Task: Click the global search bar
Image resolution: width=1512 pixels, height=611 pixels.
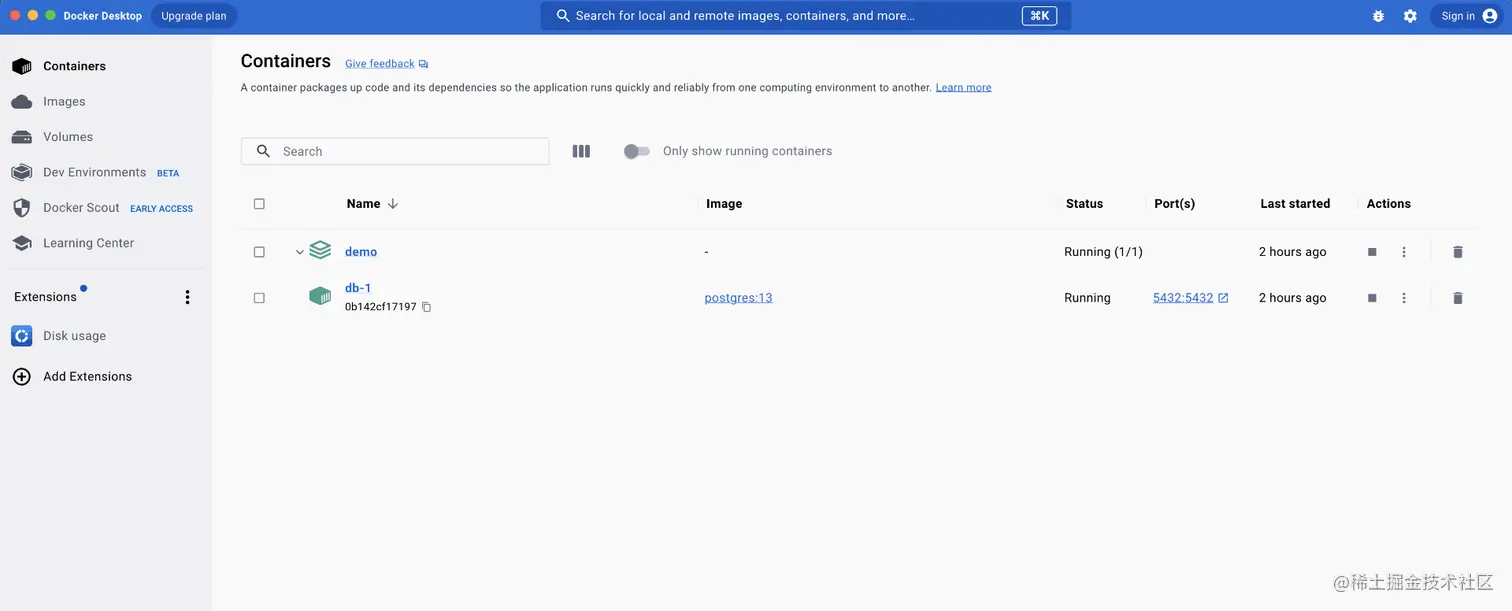Action: (x=805, y=16)
